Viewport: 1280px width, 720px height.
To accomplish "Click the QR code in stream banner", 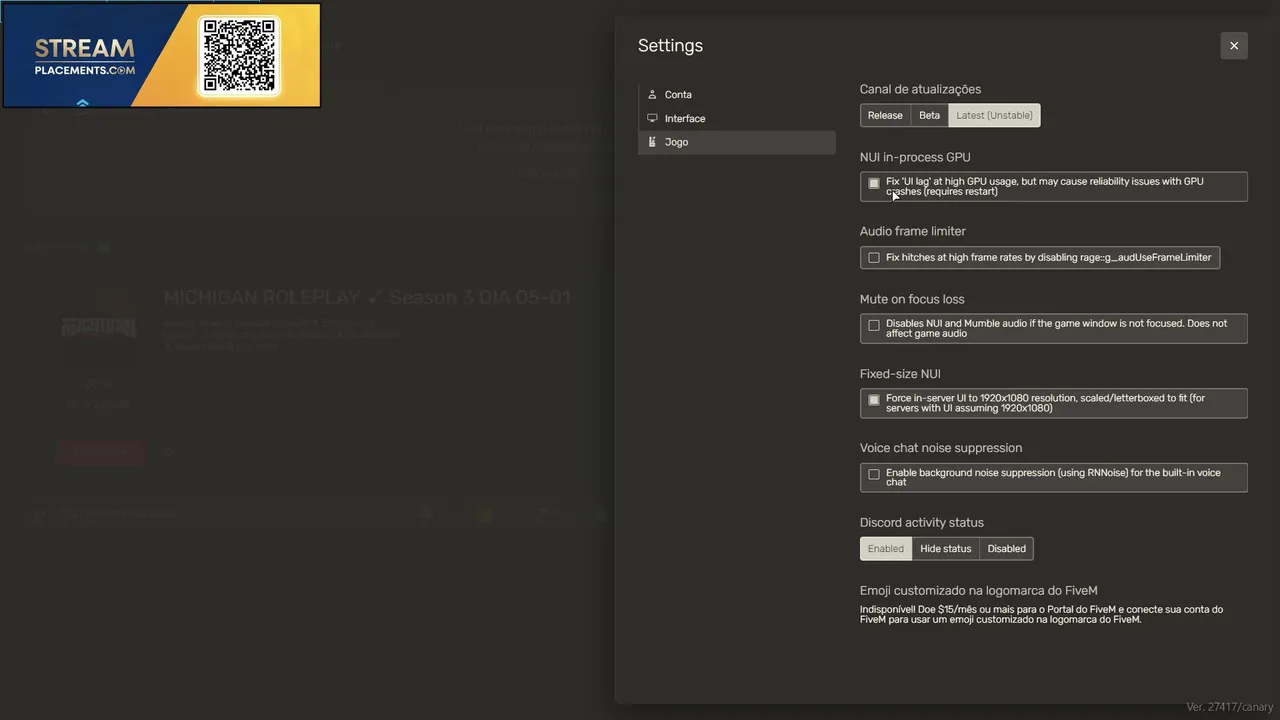I will tap(239, 55).
